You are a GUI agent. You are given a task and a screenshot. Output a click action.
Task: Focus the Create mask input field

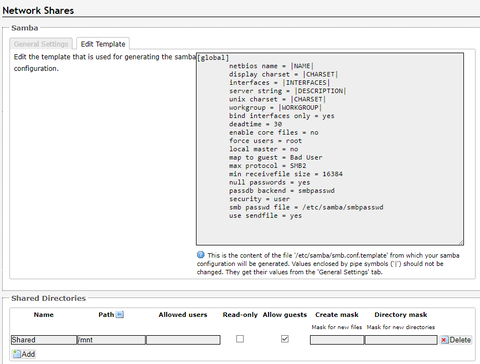(x=337, y=340)
